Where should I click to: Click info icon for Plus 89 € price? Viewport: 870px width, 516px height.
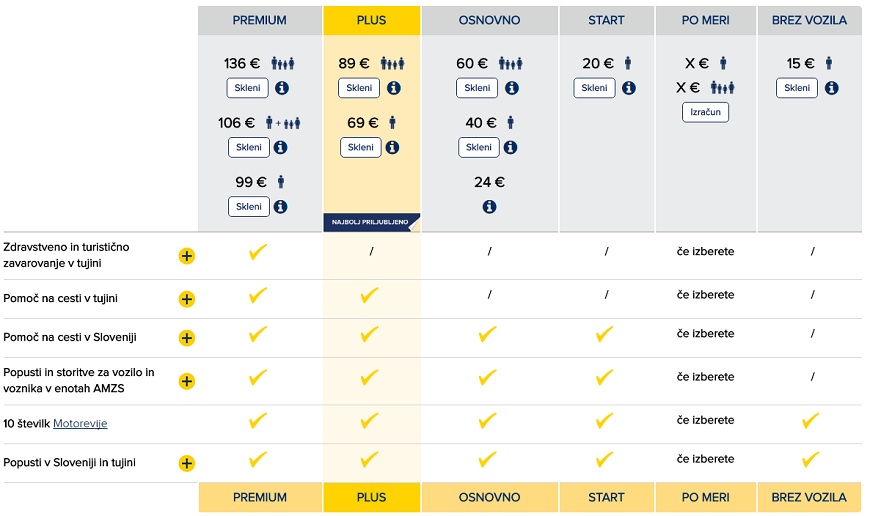pos(393,88)
